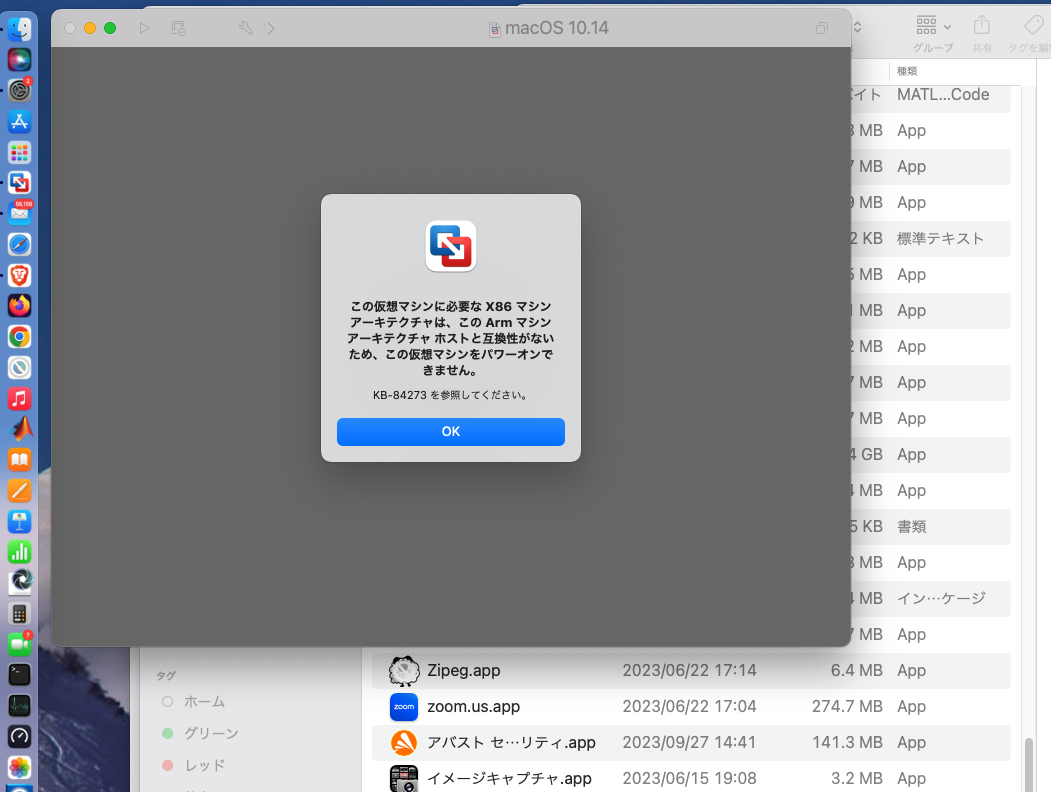Launch Keynote from the Dock
The width and height of the screenshot is (1051, 792).
19,522
